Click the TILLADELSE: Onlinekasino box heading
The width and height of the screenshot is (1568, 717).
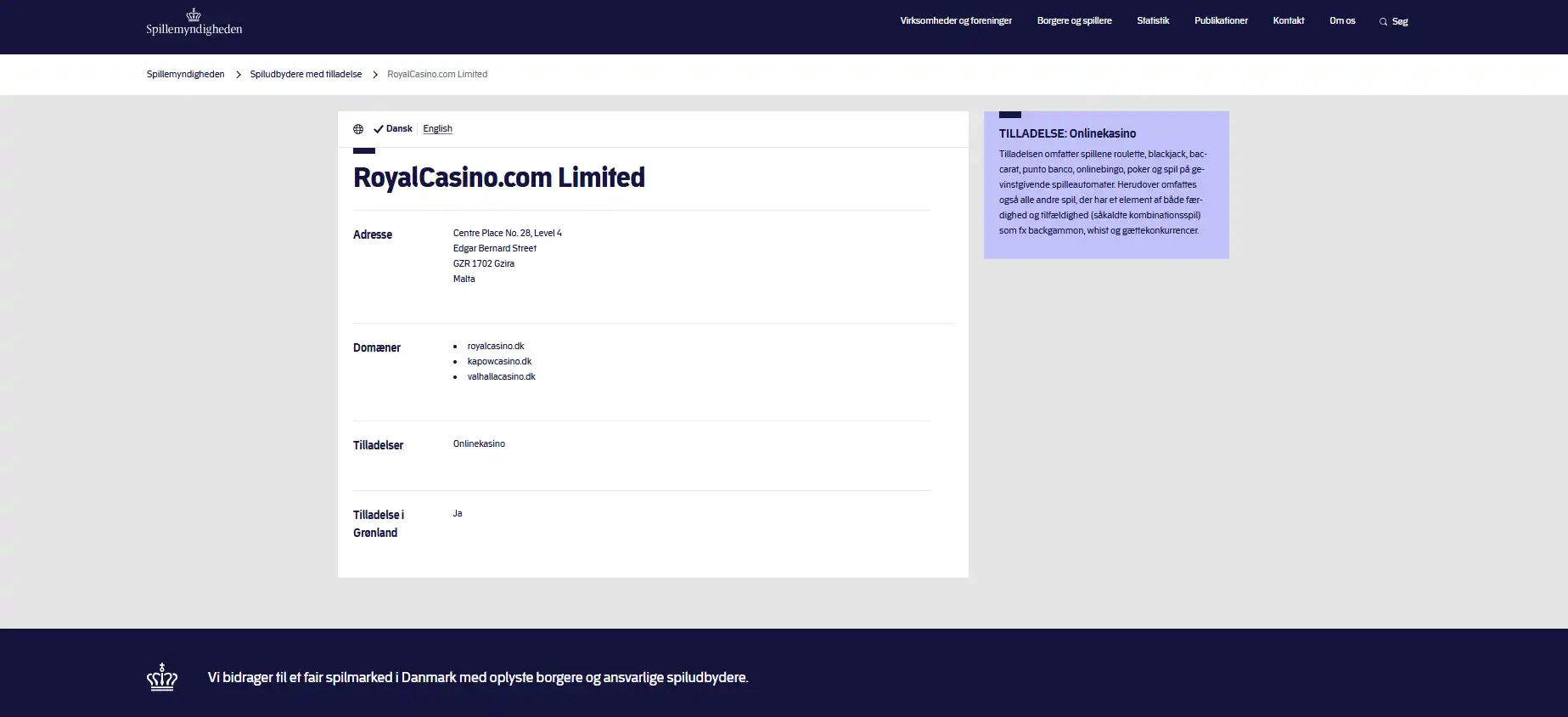[x=1067, y=133]
